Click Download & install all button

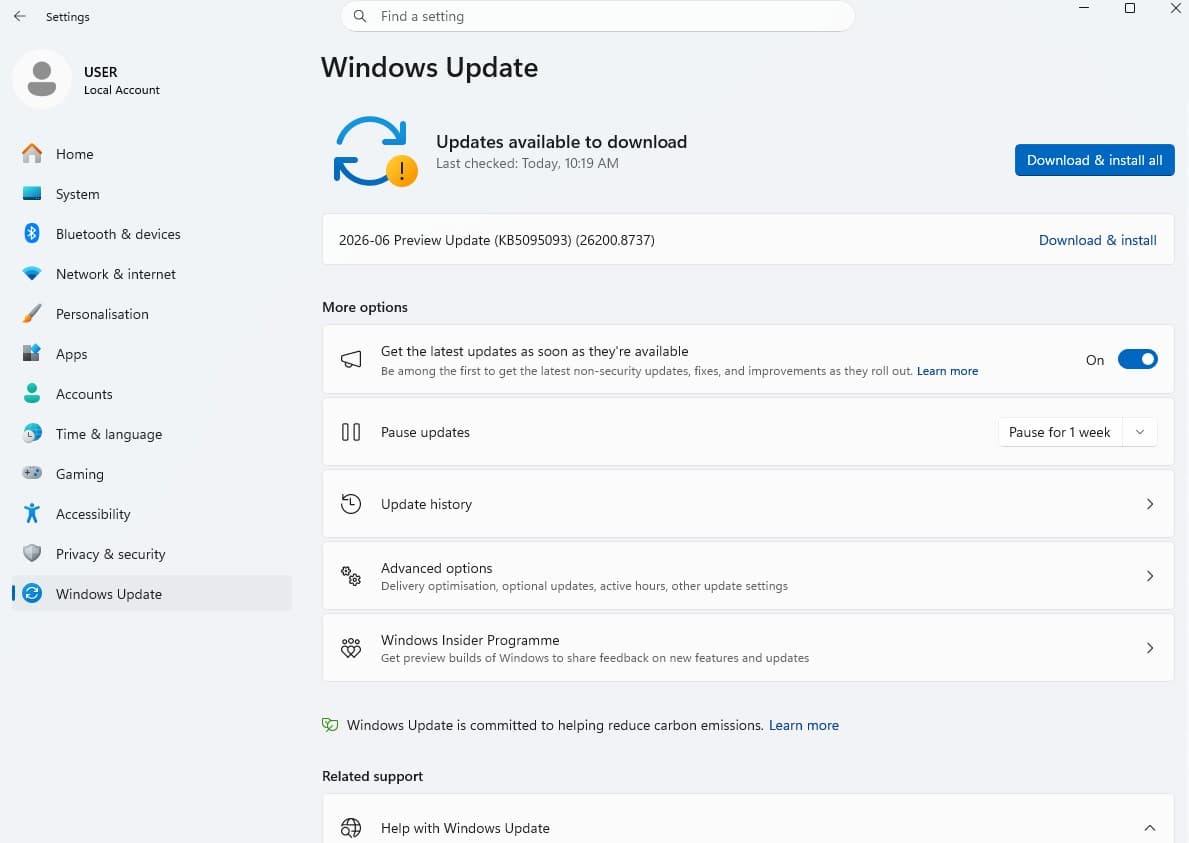1094,160
